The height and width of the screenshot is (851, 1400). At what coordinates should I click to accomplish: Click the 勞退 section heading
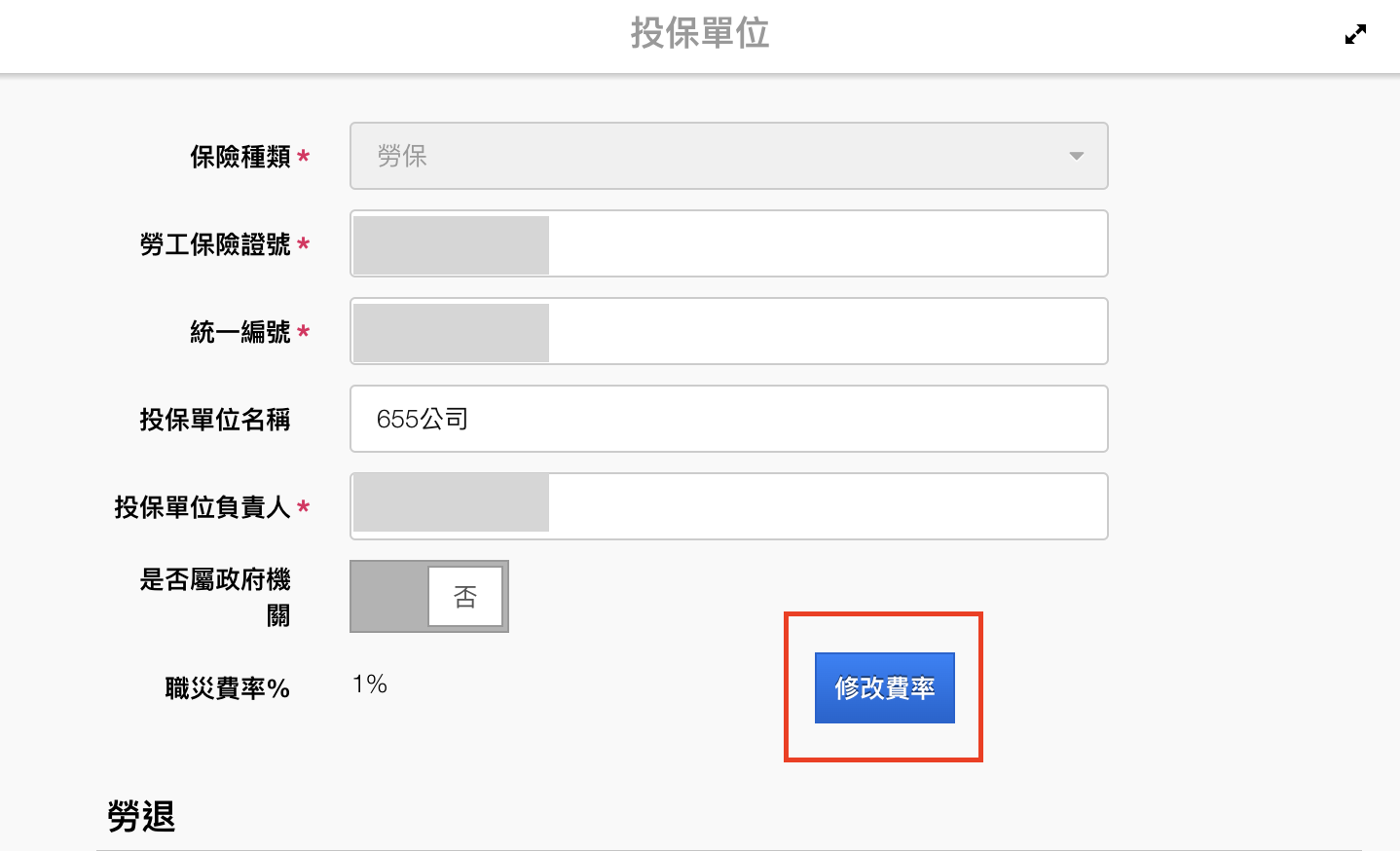(x=141, y=816)
